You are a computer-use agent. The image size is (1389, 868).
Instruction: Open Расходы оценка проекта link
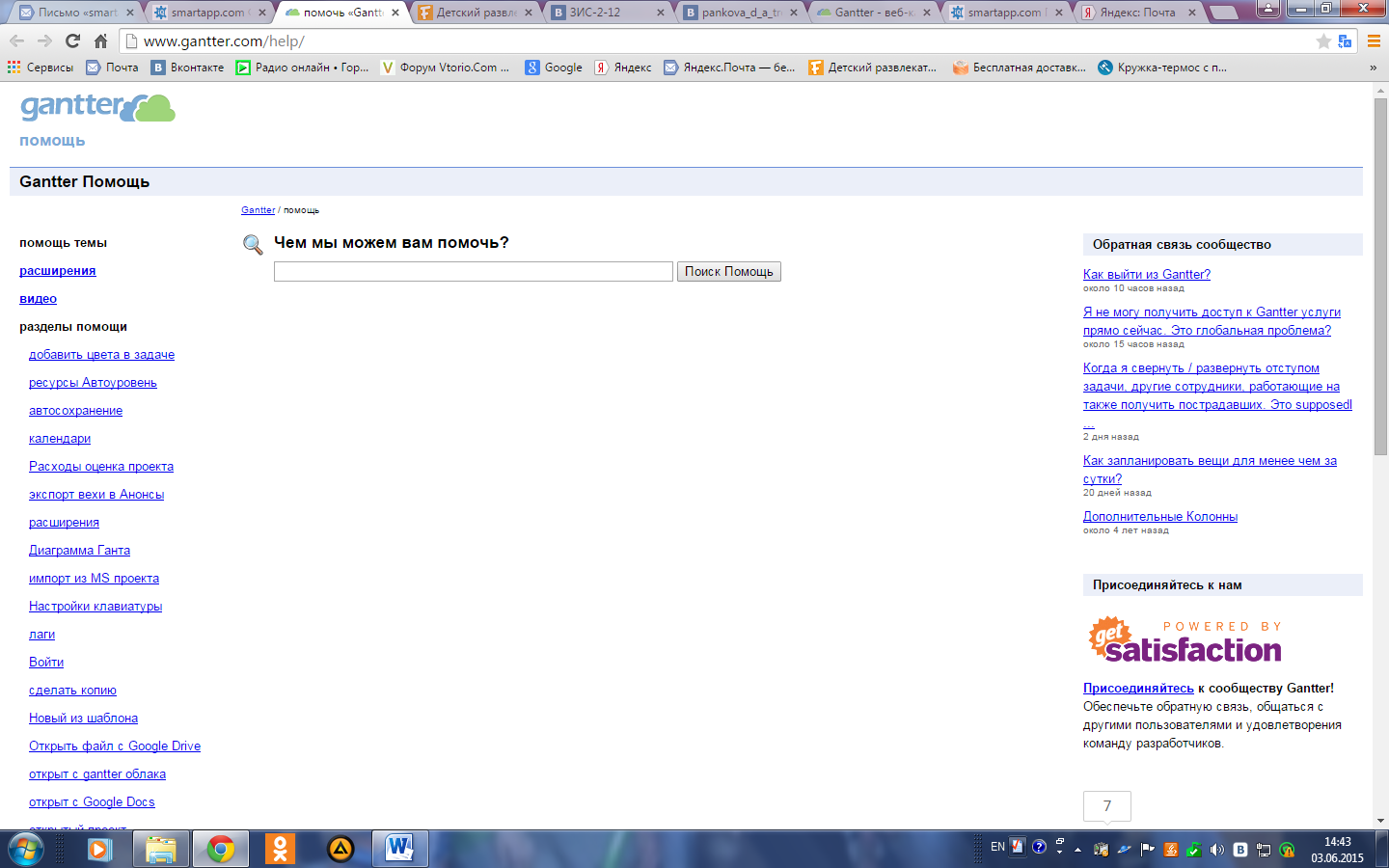coord(101,467)
